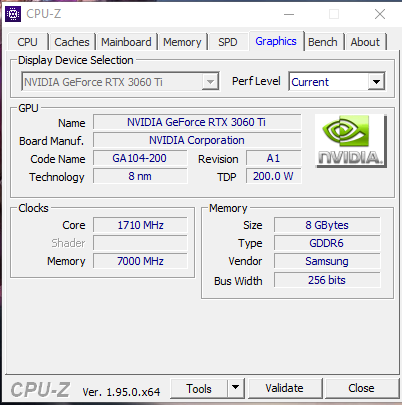Click the 200.0 W TDP value
The height and width of the screenshot is (405, 402).
tap(273, 176)
